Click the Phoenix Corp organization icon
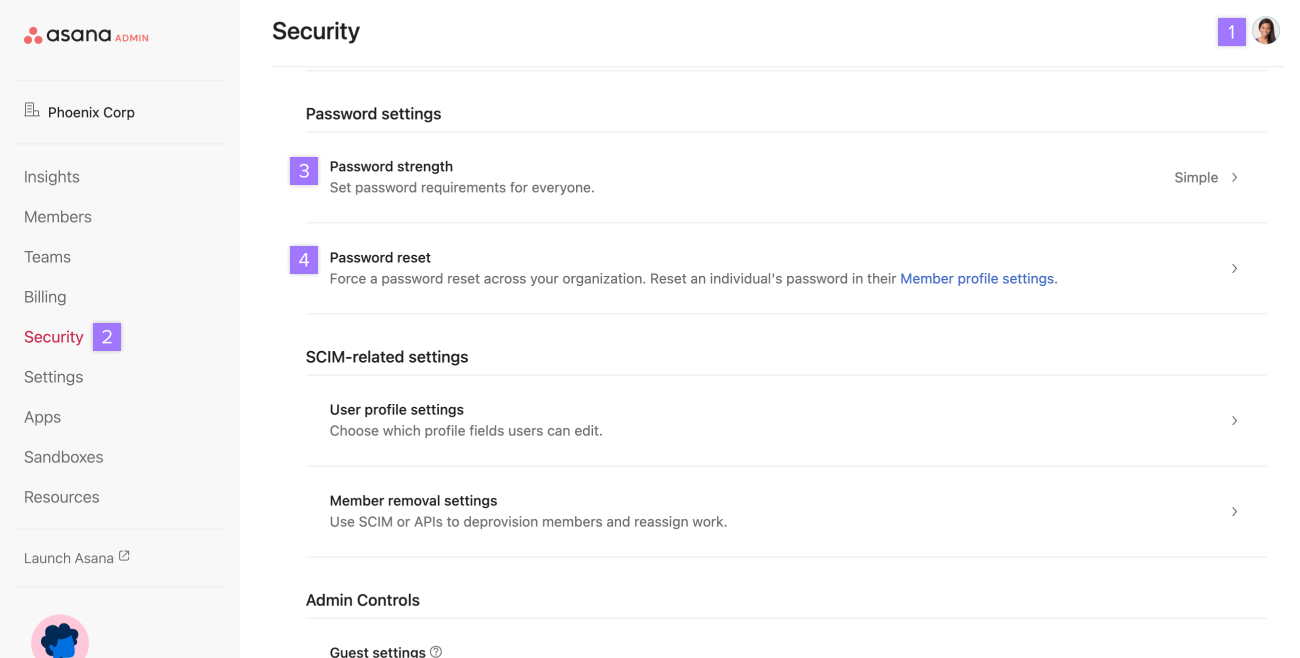Screen dimensions: 1300x658 [x=30, y=111]
